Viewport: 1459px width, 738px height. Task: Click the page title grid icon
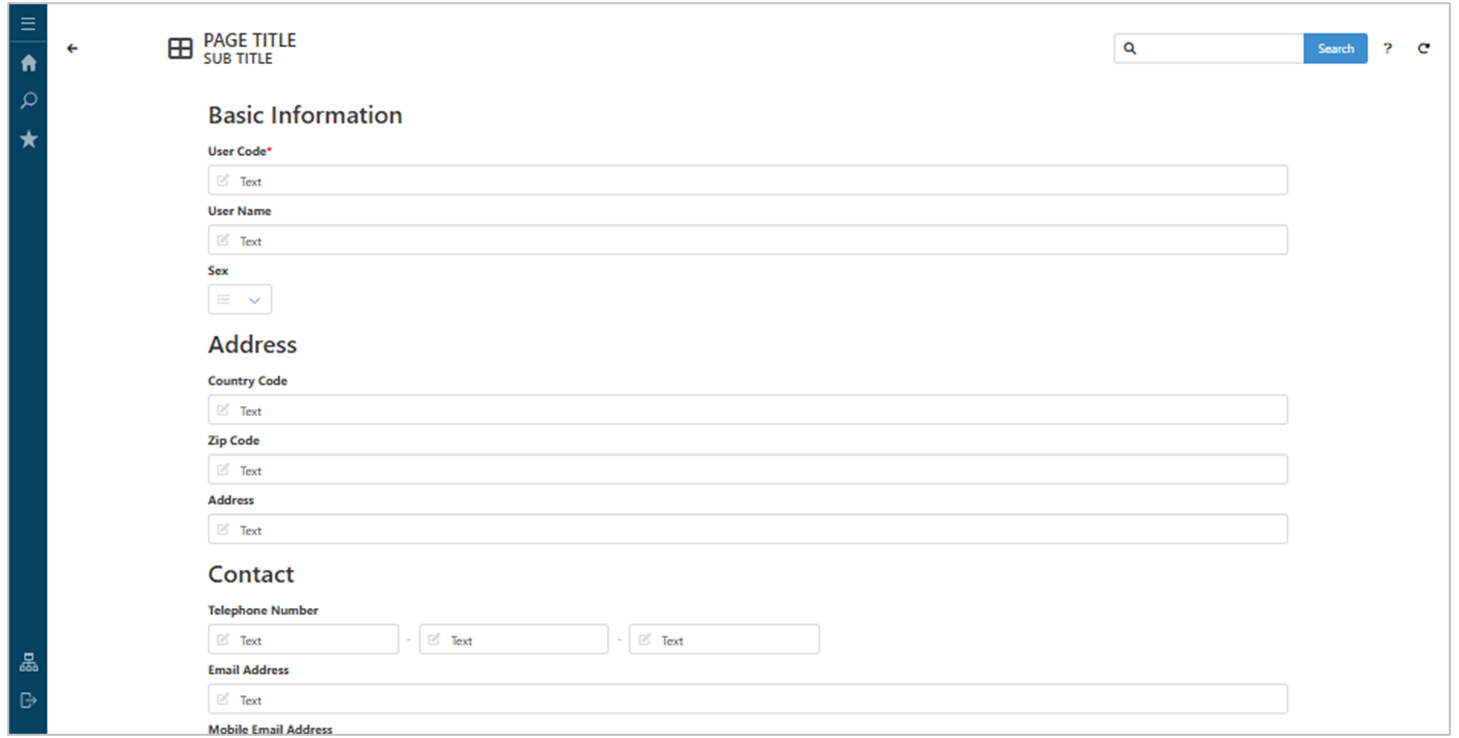pos(180,49)
